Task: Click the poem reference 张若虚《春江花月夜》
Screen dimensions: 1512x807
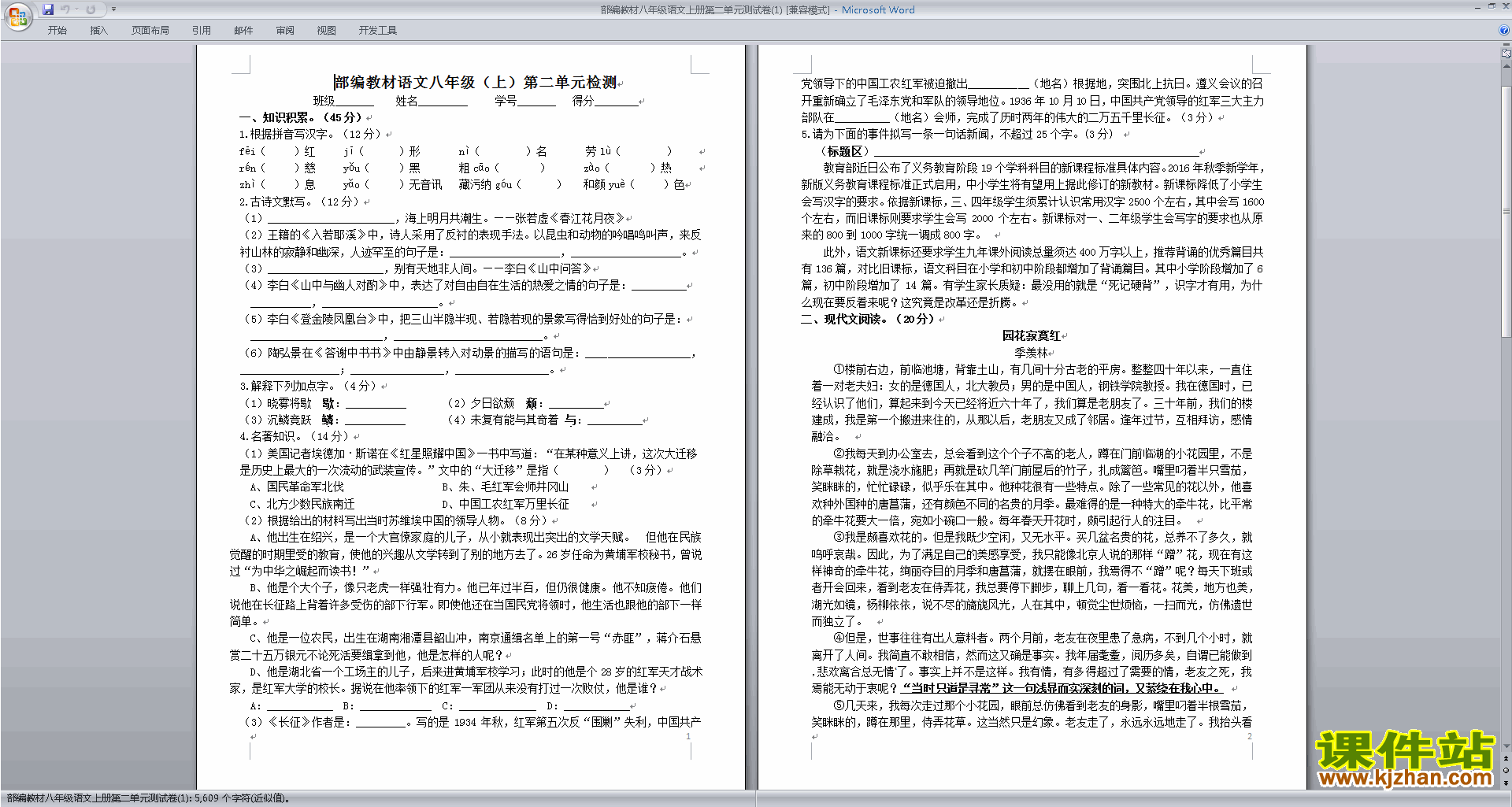Action: coord(569,218)
